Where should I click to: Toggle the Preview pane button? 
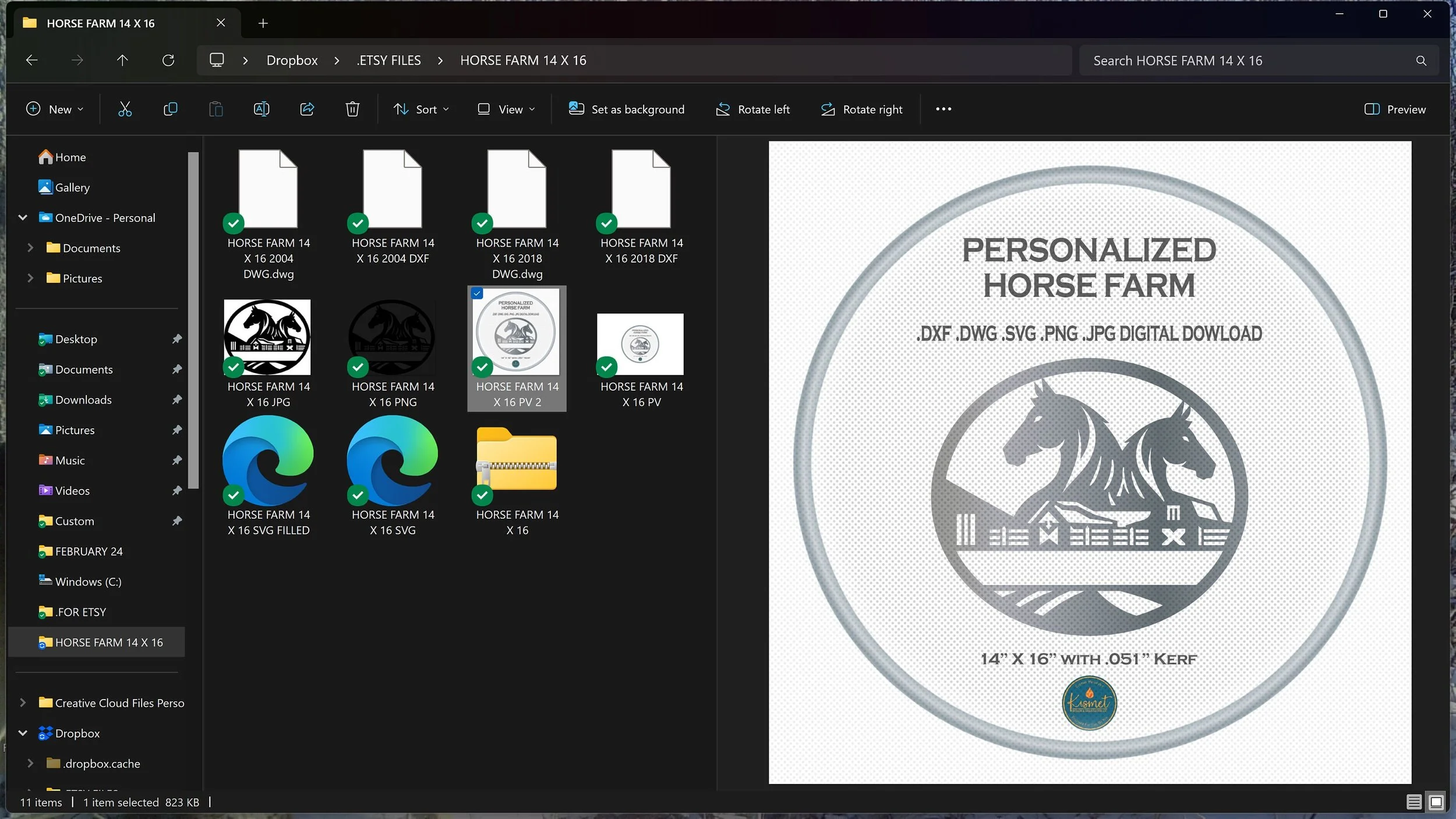click(x=1395, y=109)
